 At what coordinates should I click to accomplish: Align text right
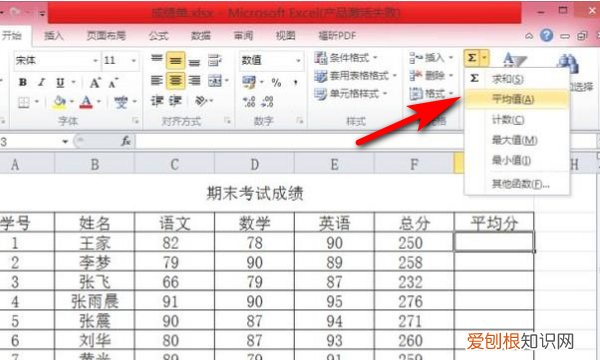(x=194, y=81)
